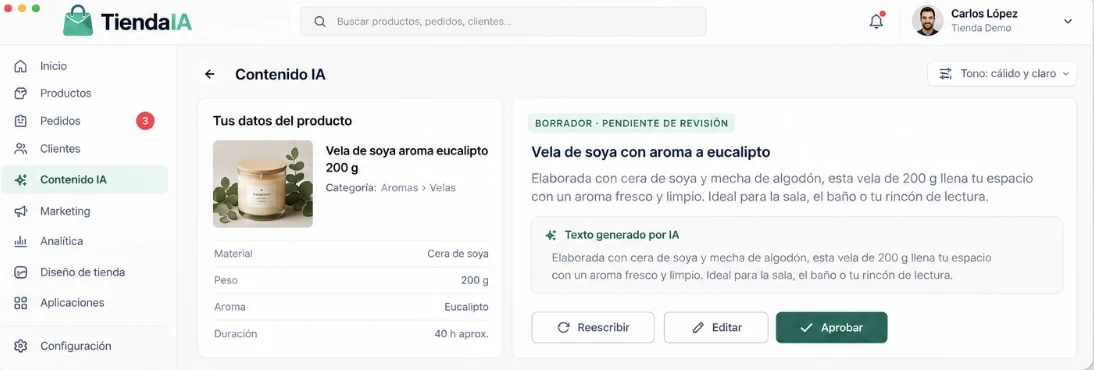Open the notifications bell
The width and height of the screenshot is (1094, 370).
tap(876, 21)
